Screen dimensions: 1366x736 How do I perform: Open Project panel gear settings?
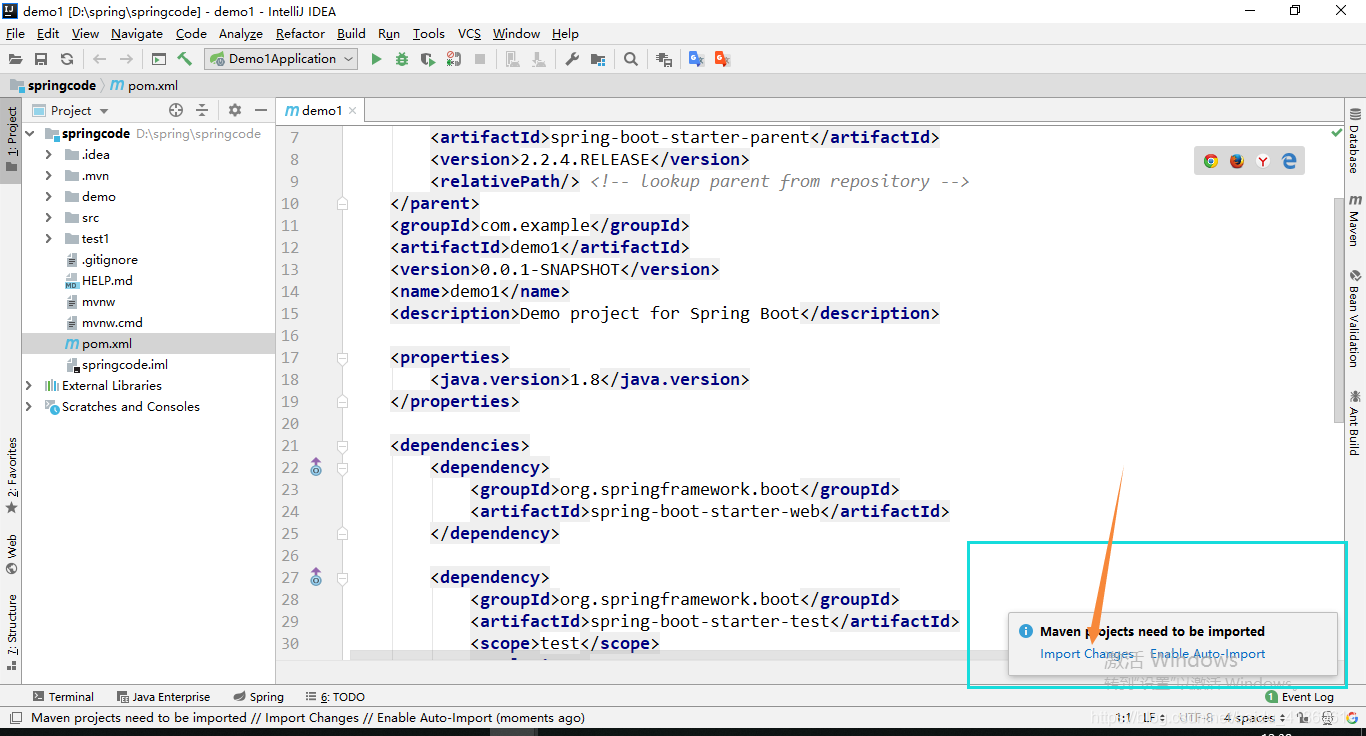(235, 110)
